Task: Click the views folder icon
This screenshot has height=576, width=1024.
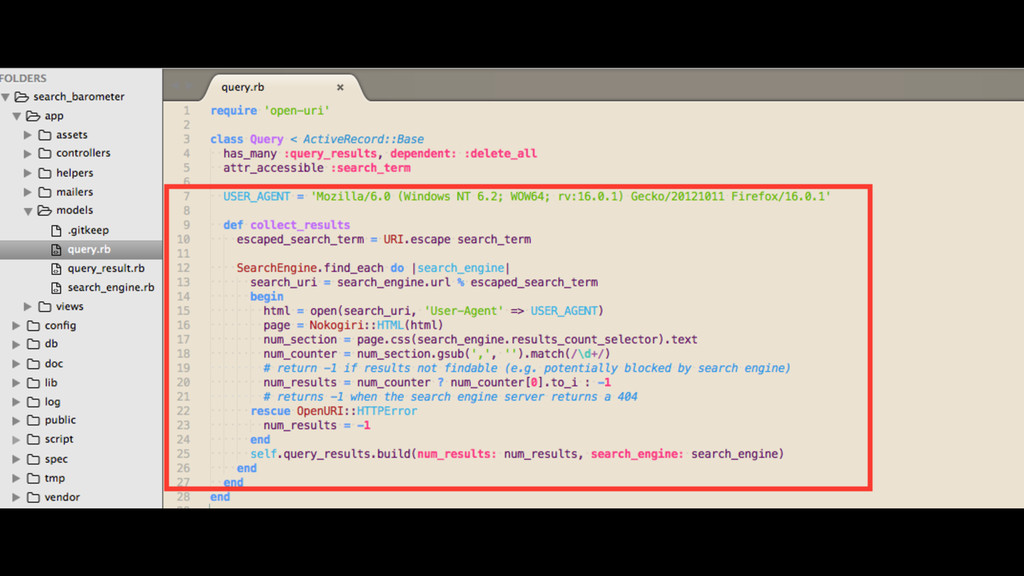Action: [44, 306]
